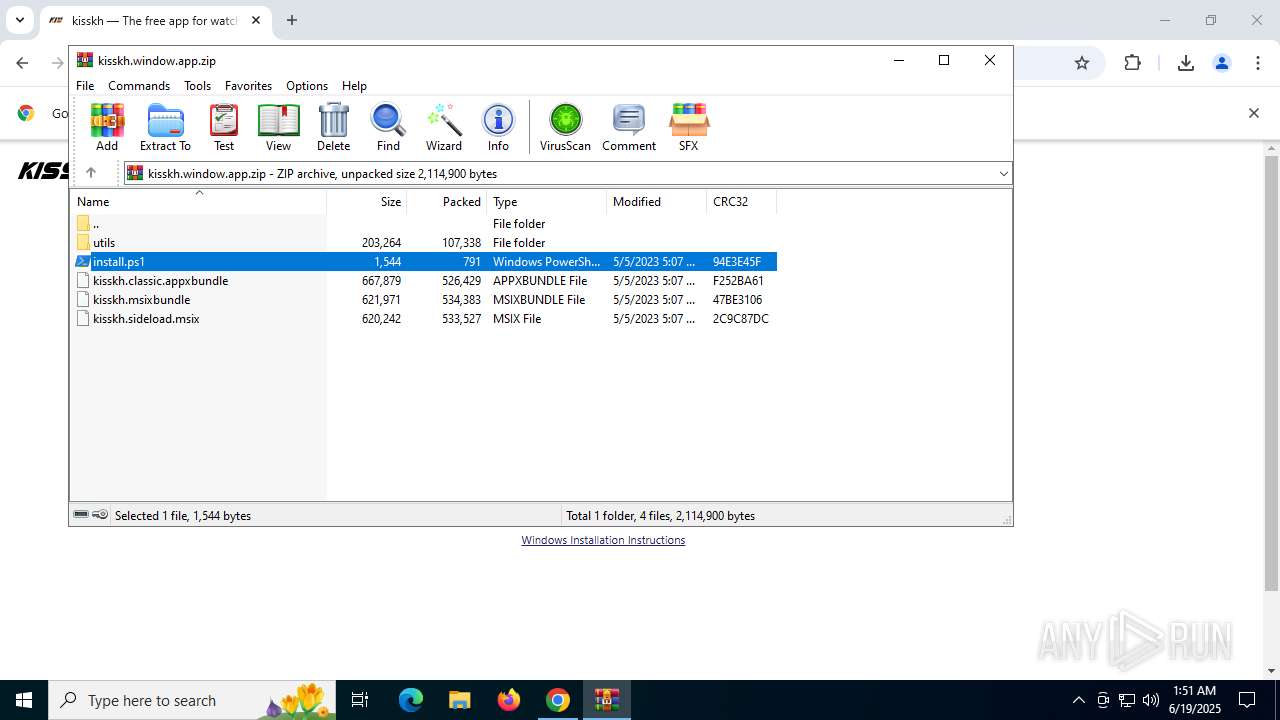Screen dimensions: 1280x720
Task: Sort by Modified column header
Action: [x=657, y=202]
